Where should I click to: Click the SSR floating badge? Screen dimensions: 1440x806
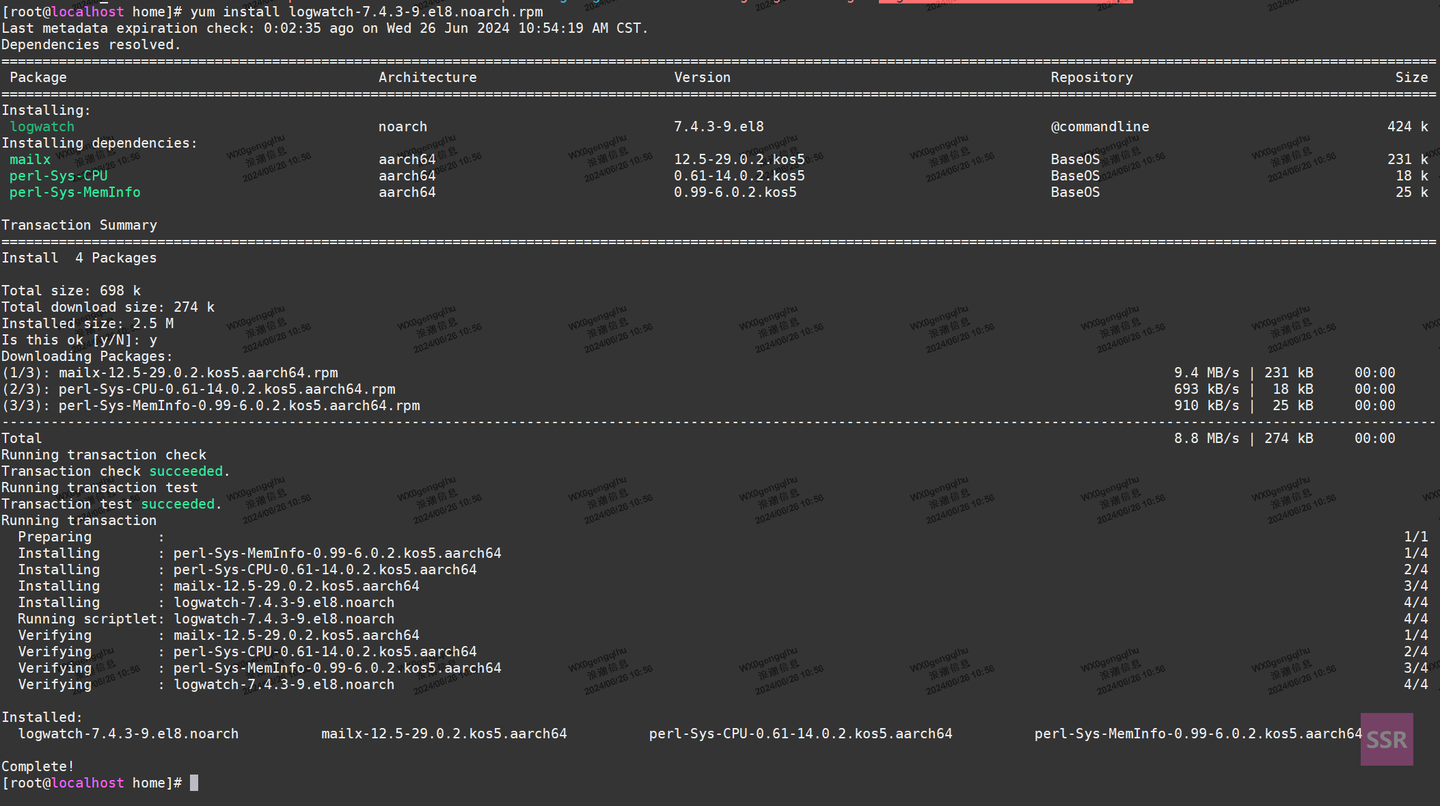pos(1386,739)
